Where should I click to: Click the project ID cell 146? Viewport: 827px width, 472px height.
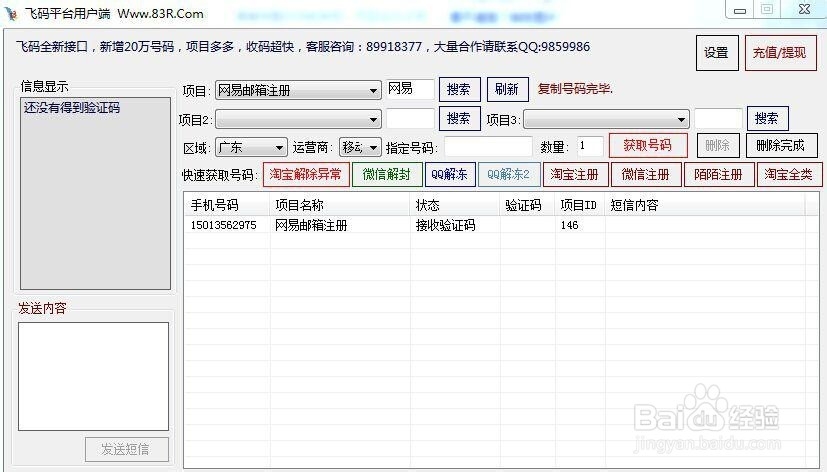pos(570,226)
